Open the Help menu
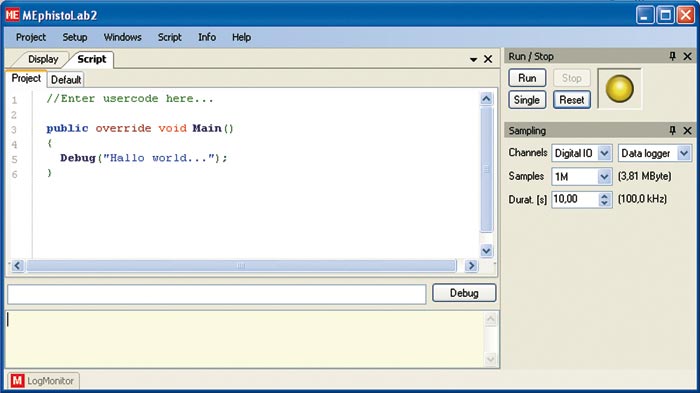700x393 pixels. 241,37
